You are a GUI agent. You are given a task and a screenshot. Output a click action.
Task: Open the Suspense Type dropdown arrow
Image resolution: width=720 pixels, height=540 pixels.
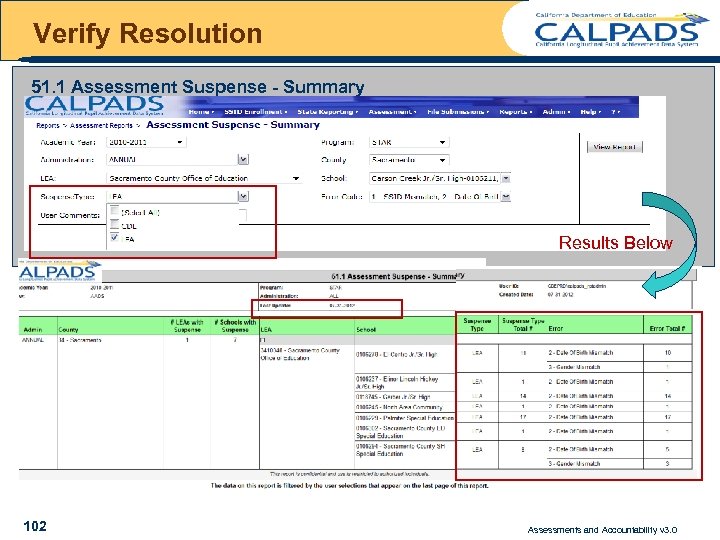243,197
